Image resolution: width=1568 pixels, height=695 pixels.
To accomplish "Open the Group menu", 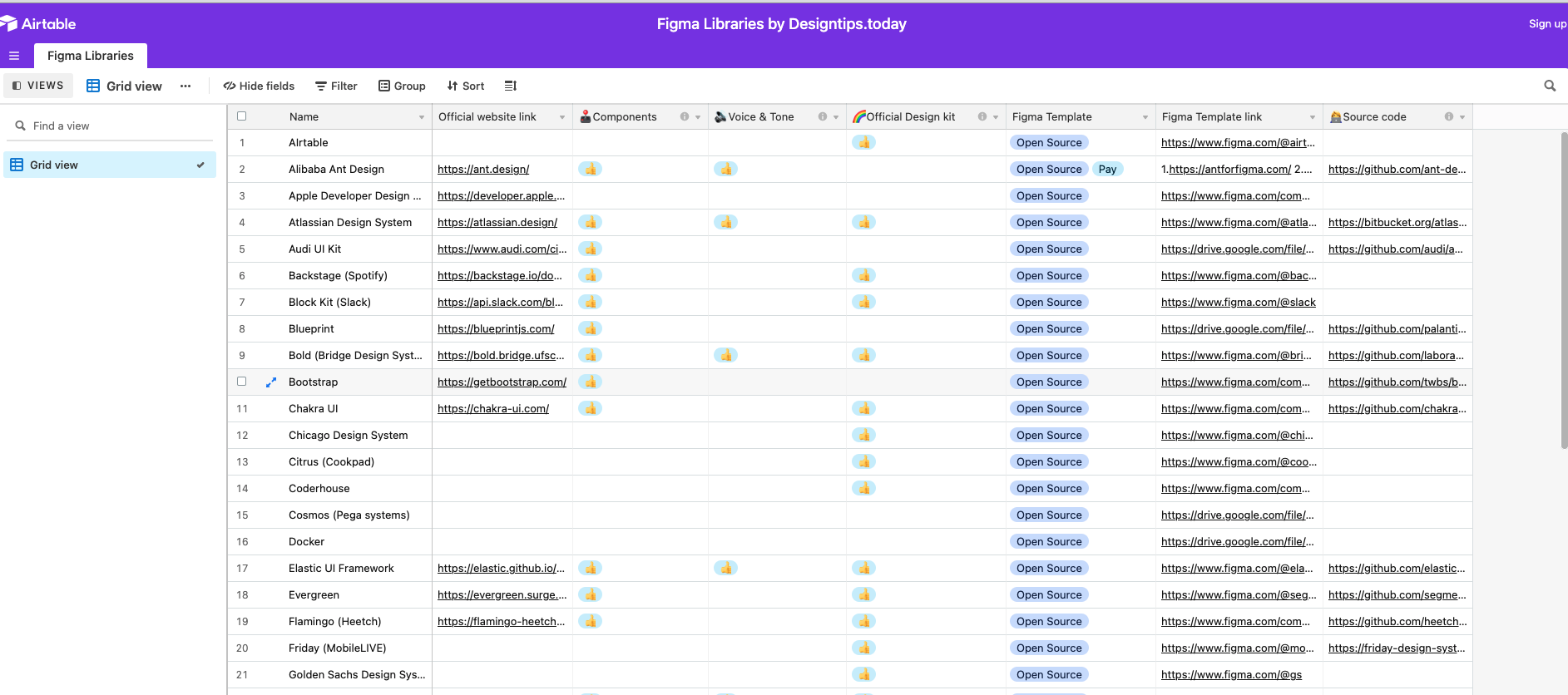I will click(402, 86).
